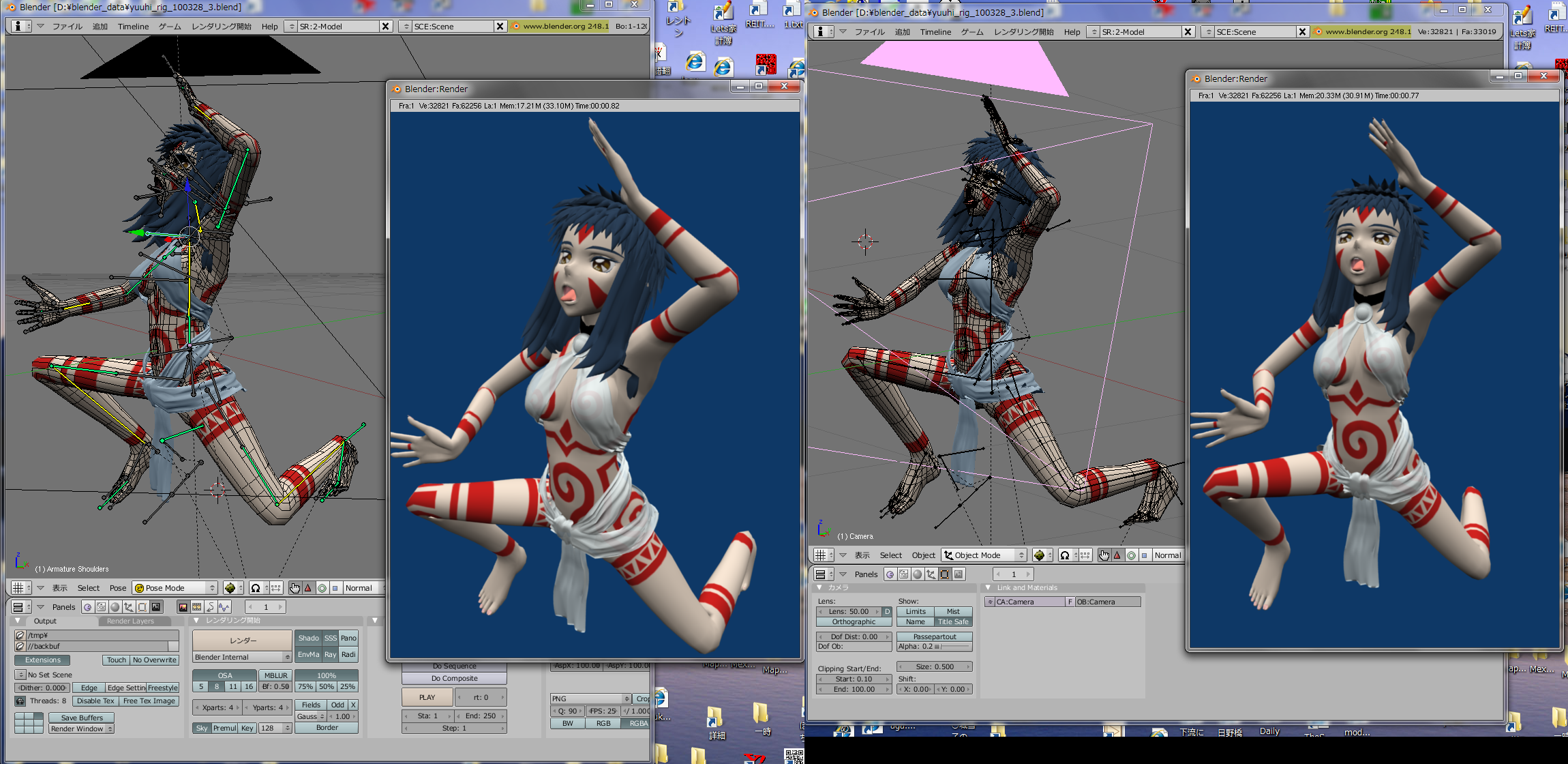Click Save Buffers button

82,718
